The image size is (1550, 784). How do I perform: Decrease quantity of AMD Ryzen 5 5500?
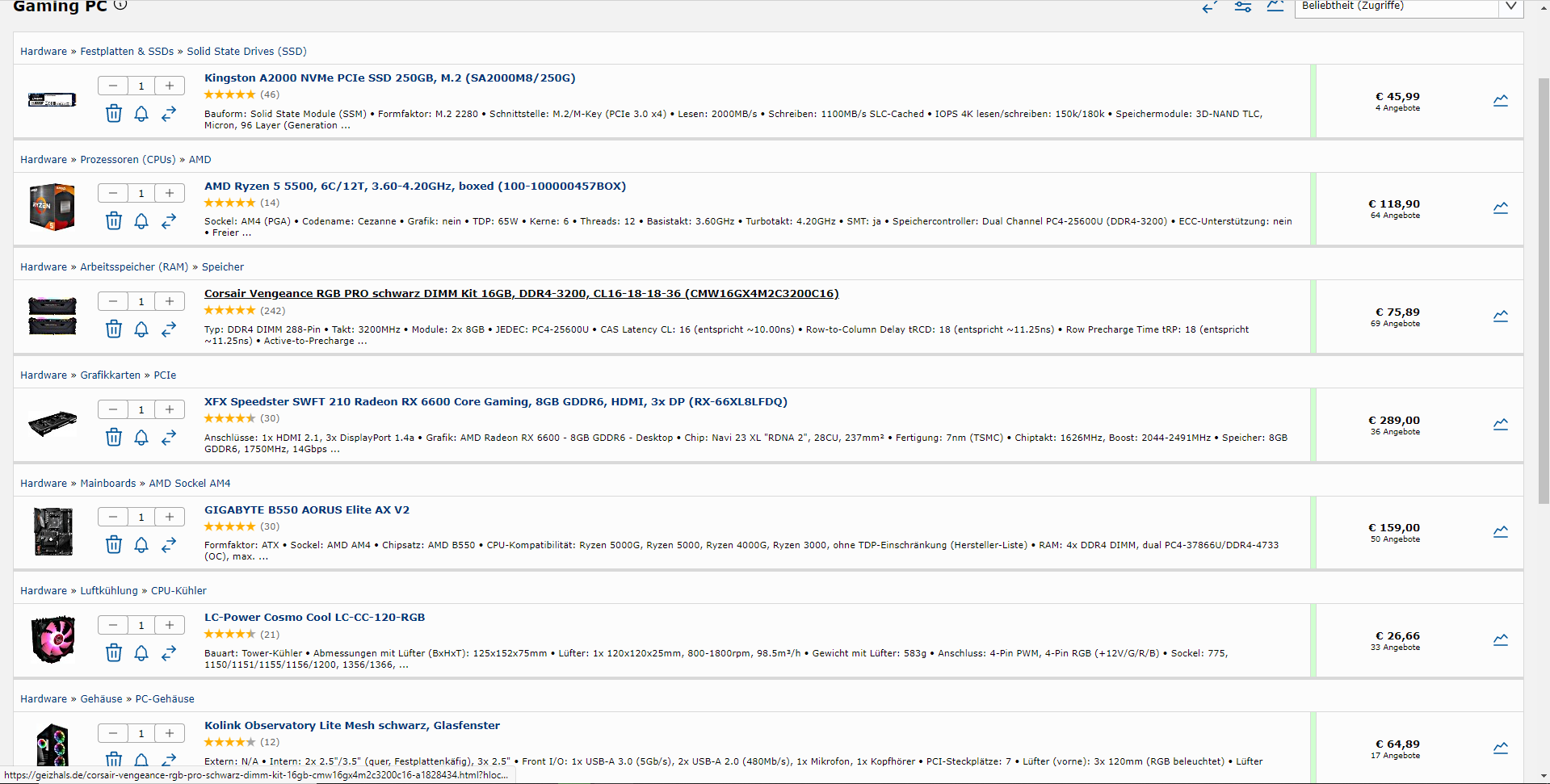113,193
